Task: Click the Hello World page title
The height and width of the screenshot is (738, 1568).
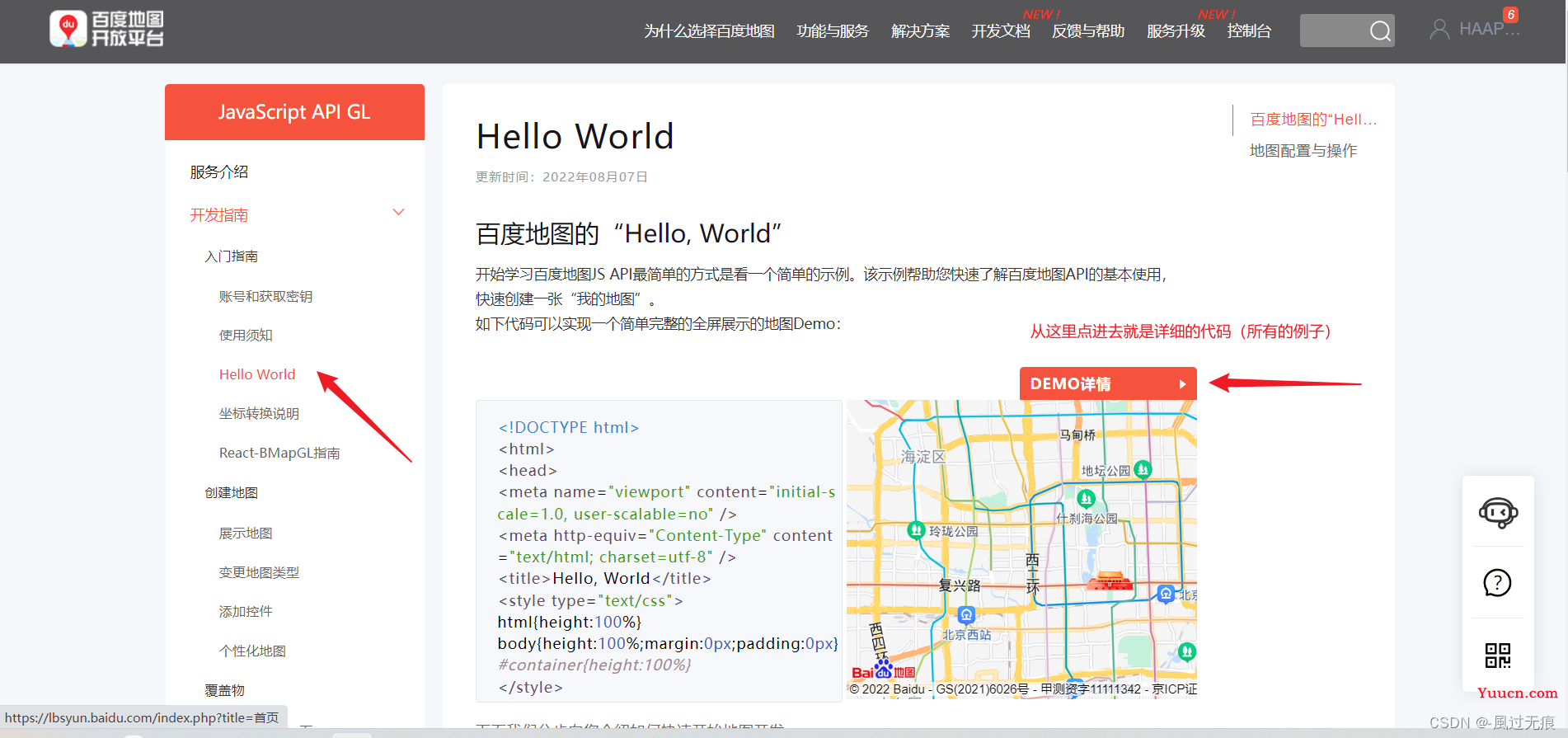Action: coord(575,137)
